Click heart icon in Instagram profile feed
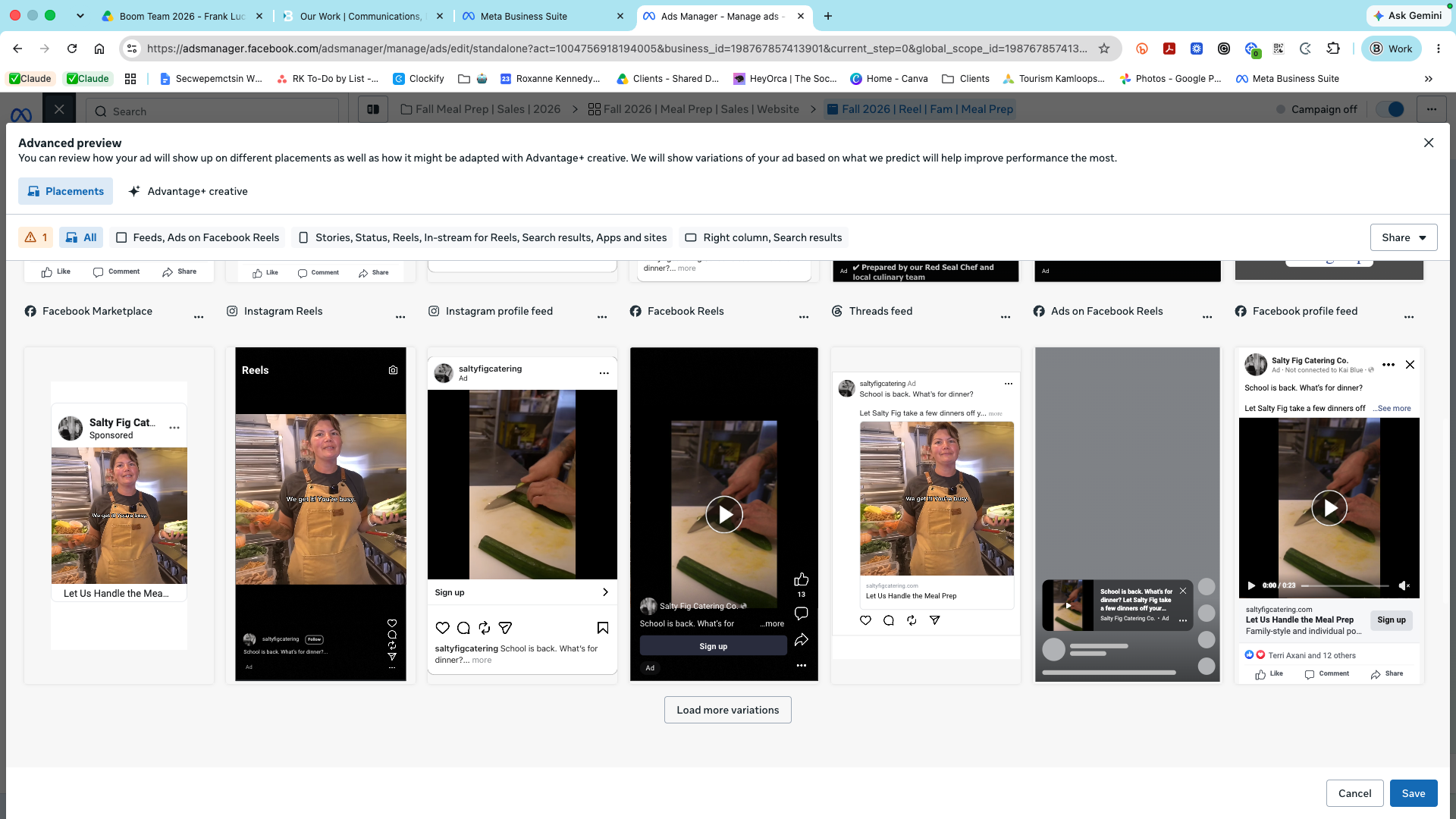 click(443, 628)
